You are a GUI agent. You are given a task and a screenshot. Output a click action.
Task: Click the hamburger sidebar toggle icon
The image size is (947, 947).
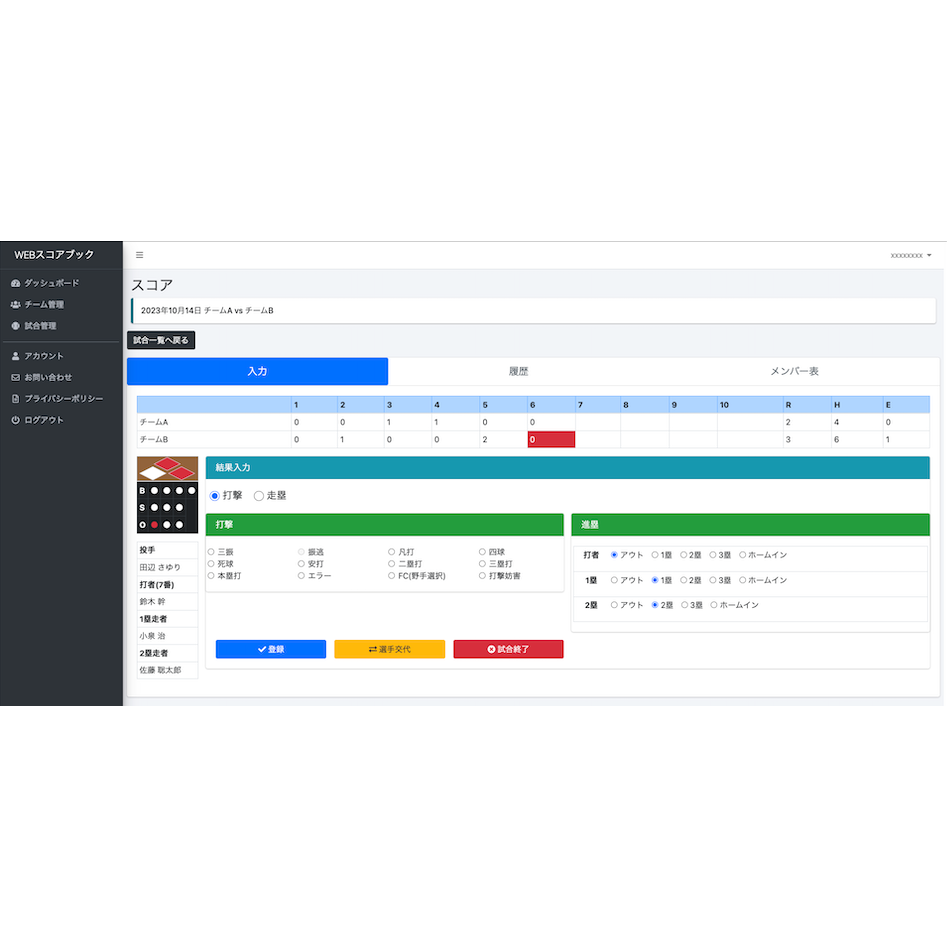click(139, 255)
